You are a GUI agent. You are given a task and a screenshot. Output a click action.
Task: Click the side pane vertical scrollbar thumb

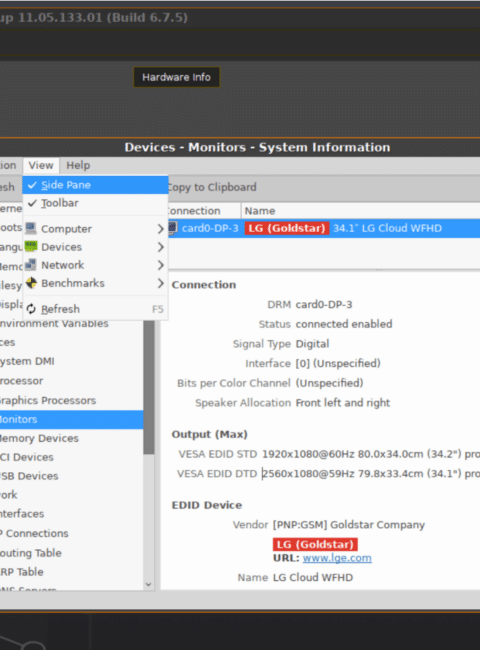149,387
